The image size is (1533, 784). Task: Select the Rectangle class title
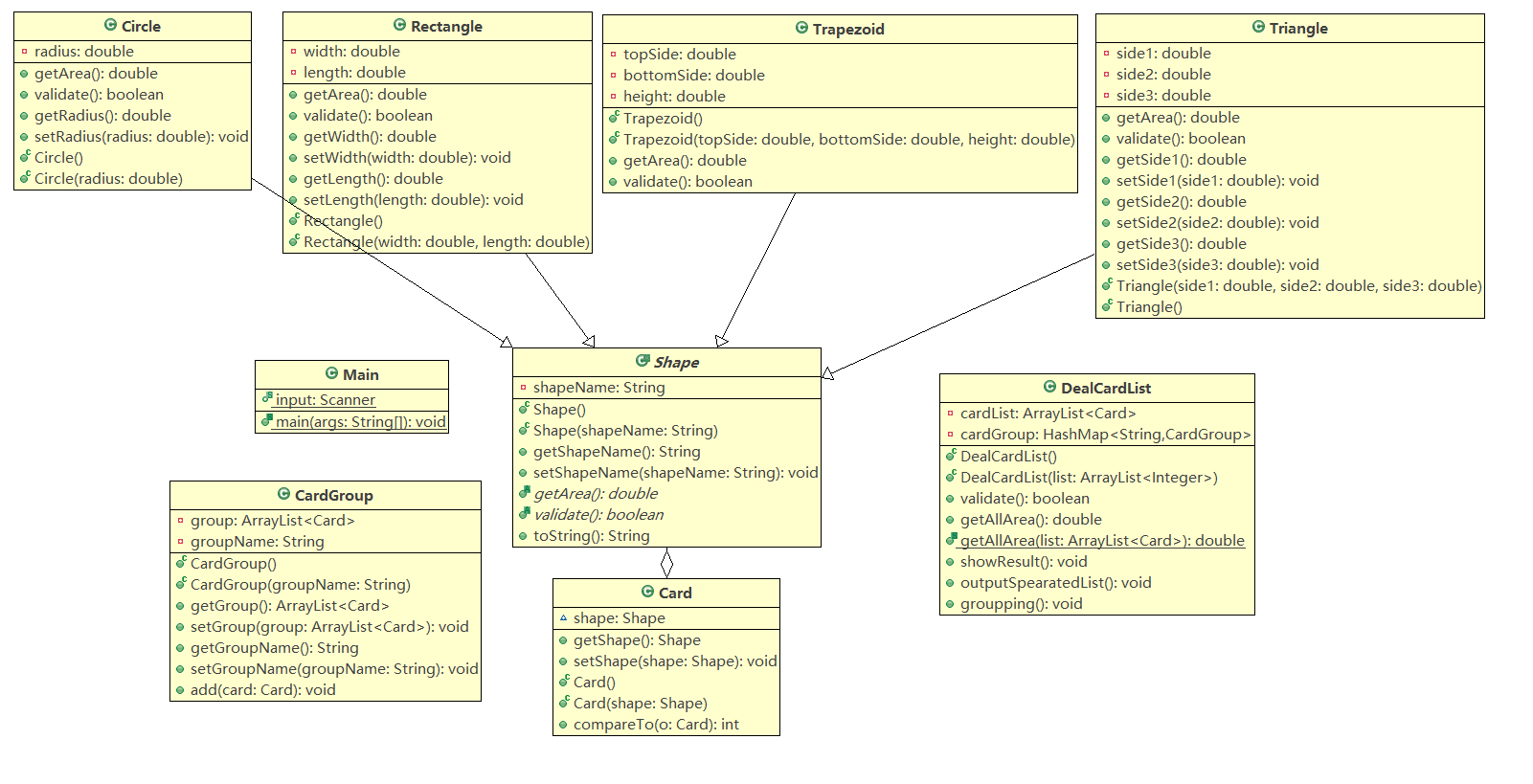[x=446, y=26]
